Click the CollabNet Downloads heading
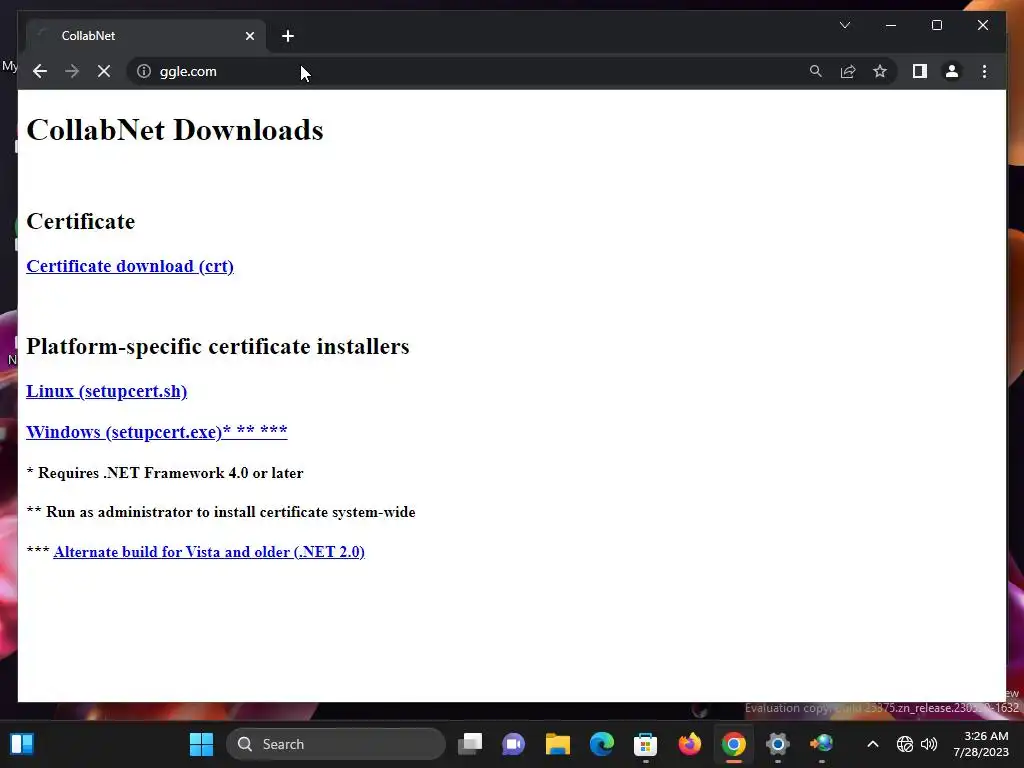This screenshot has width=1024, height=768. click(175, 130)
